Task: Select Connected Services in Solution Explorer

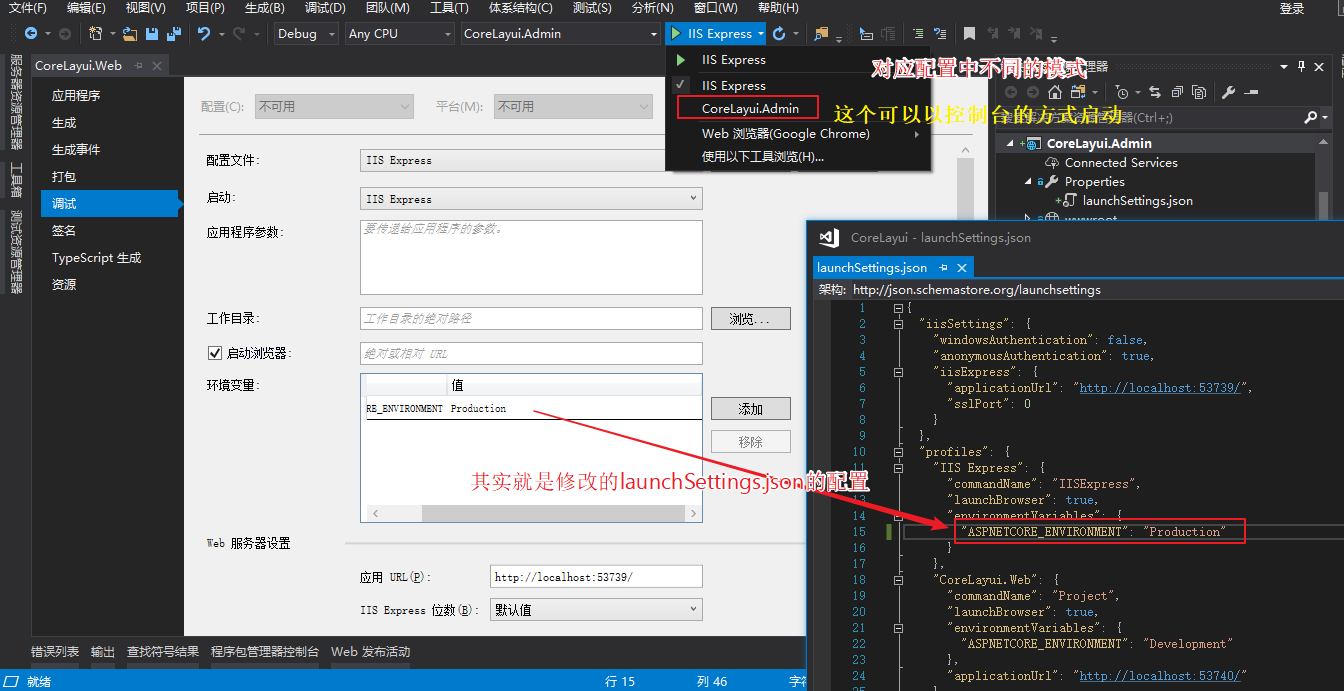Action: coord(1121,163)
